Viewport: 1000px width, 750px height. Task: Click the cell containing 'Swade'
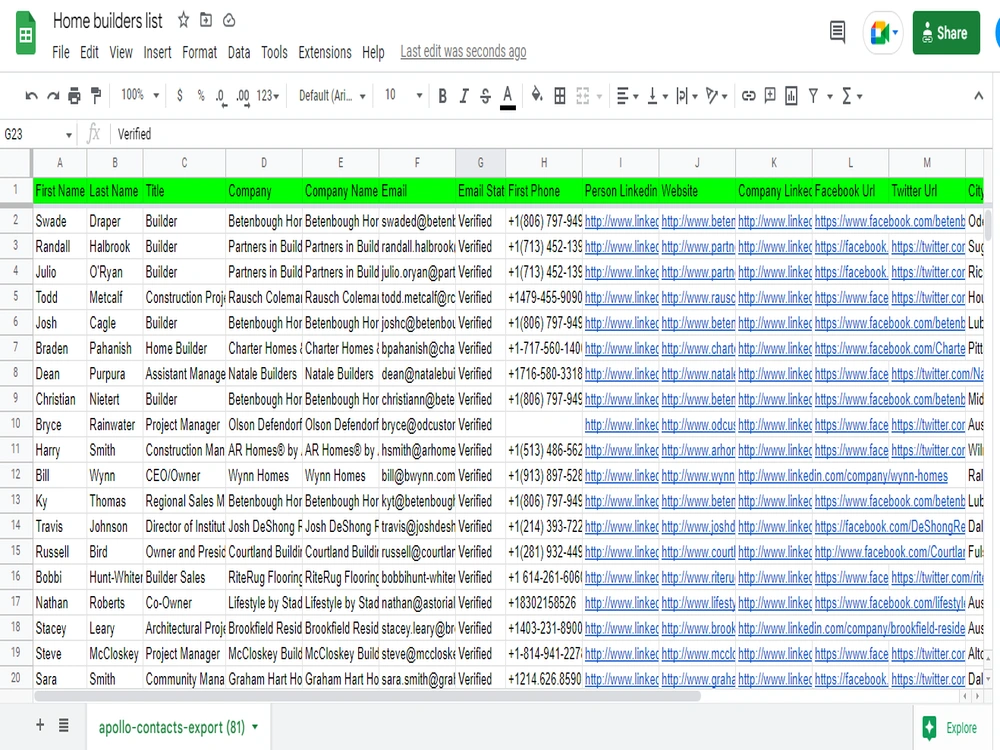(60, 221)
